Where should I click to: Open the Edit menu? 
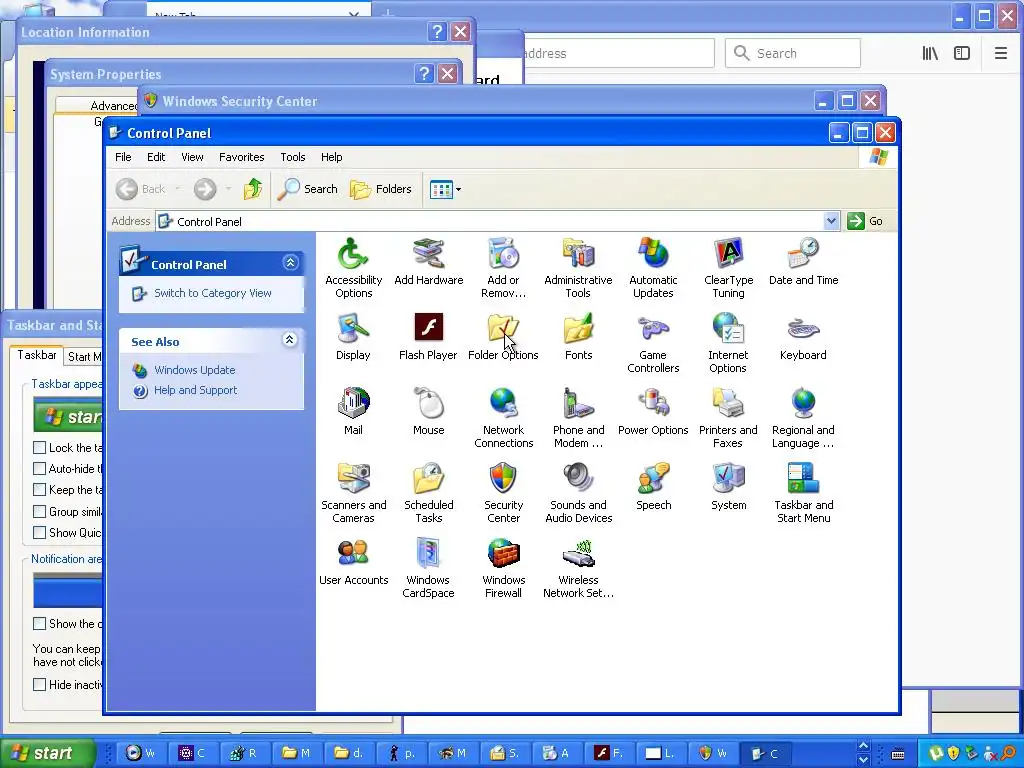(x=155, y=157)
